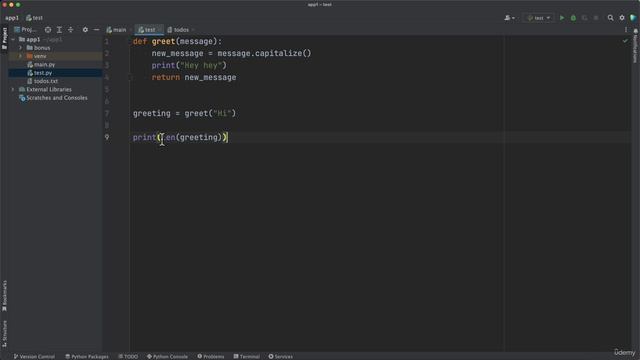Expand the External Libraries node arrow
640x360 pixels.
click(x=13, y=89)
